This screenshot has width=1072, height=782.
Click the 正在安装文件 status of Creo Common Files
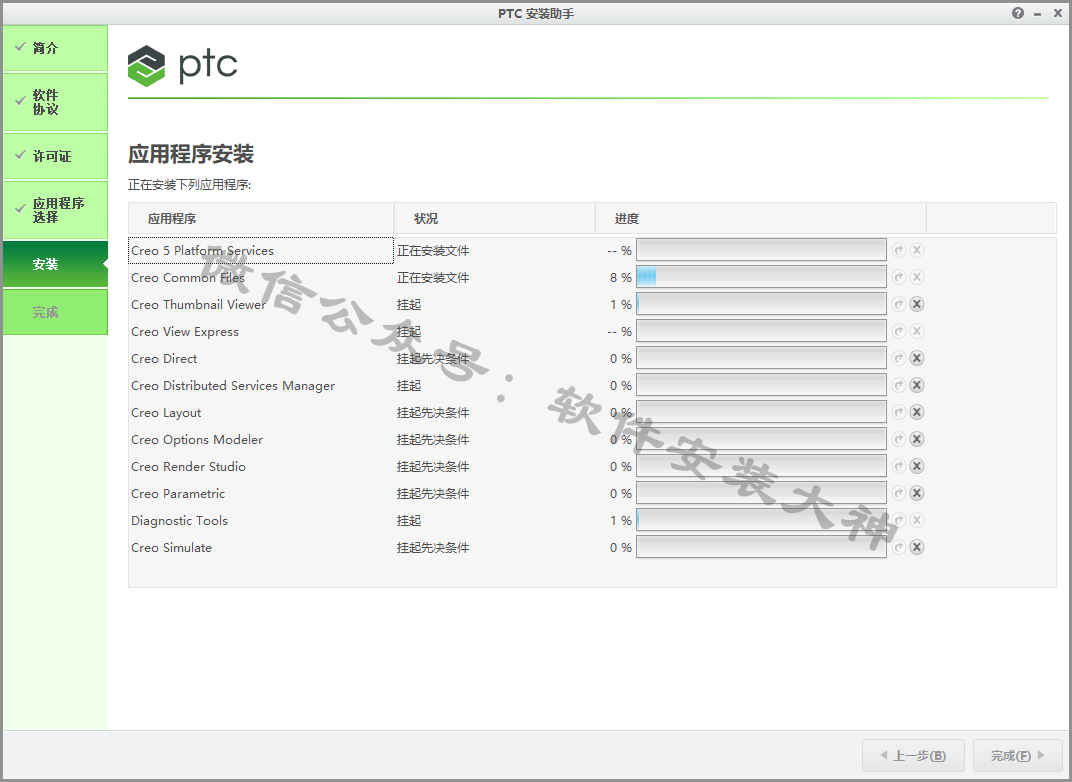(433, 278)
